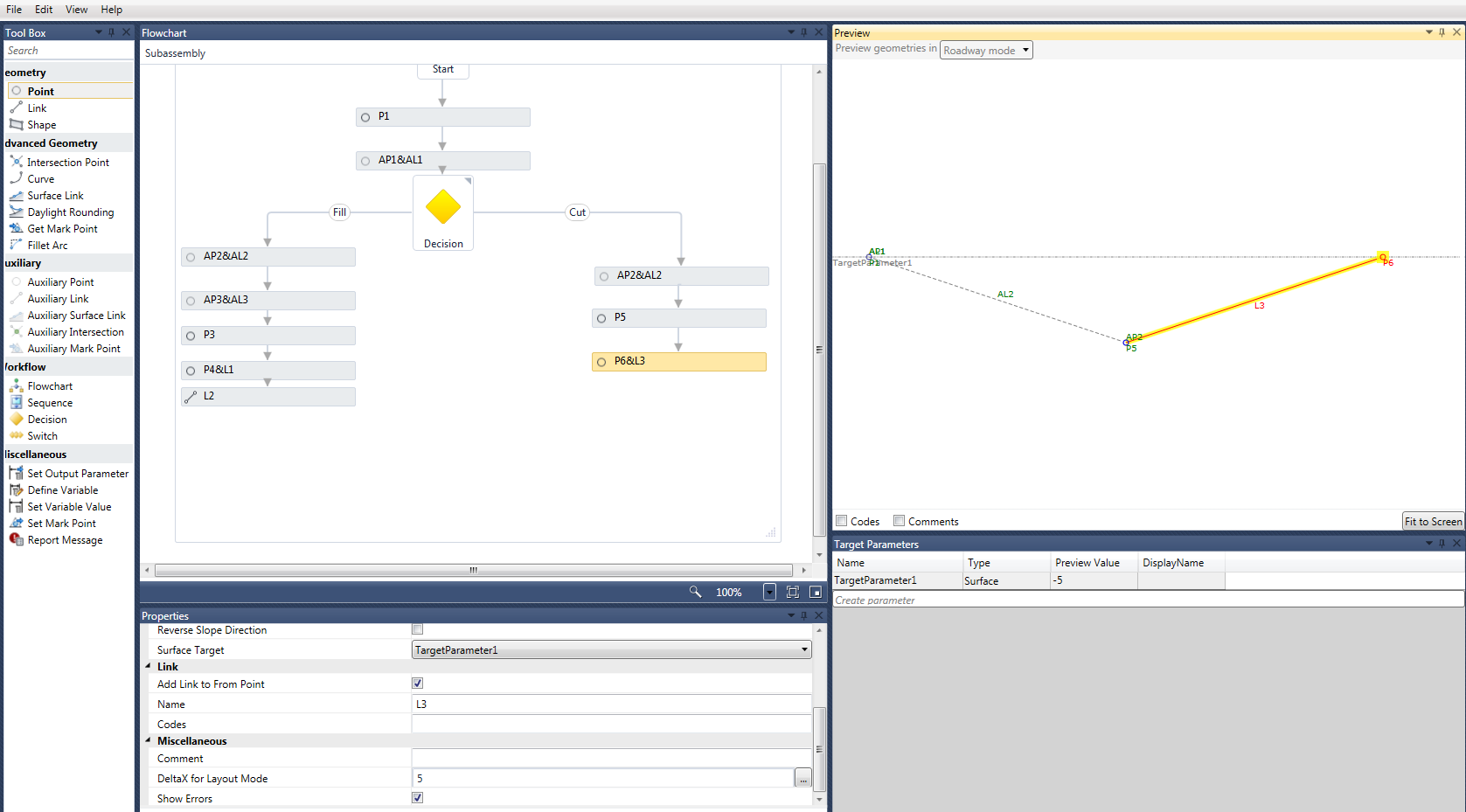Open the Surface Target dropdown
Image resolution: width=1466 pixels, height=812 pixels.
tap(802, 649)
